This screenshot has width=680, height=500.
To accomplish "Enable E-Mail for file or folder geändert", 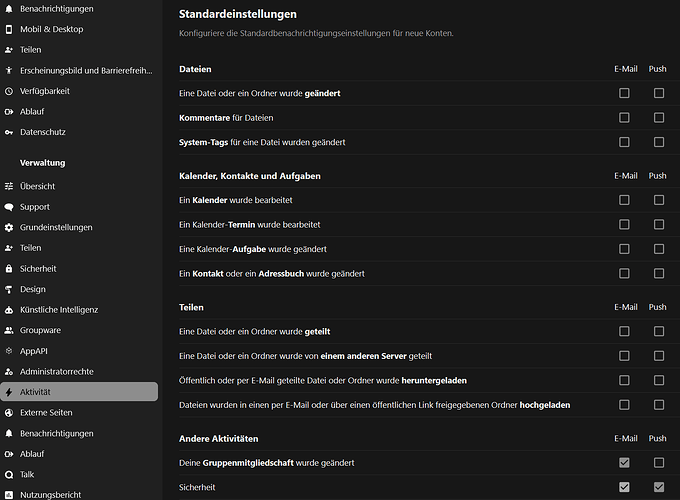I will click(x=625, y=93).
